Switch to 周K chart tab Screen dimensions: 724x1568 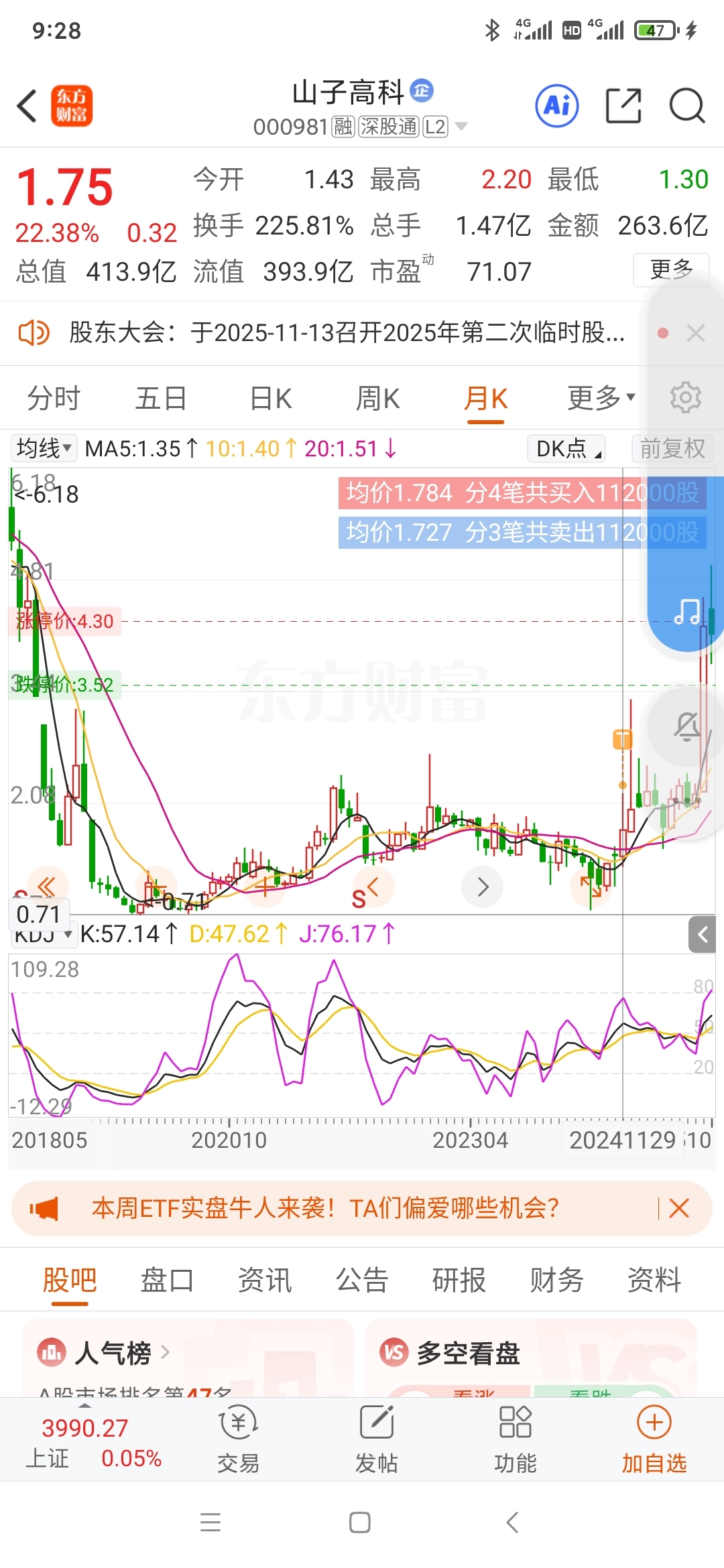click(377, 398)
